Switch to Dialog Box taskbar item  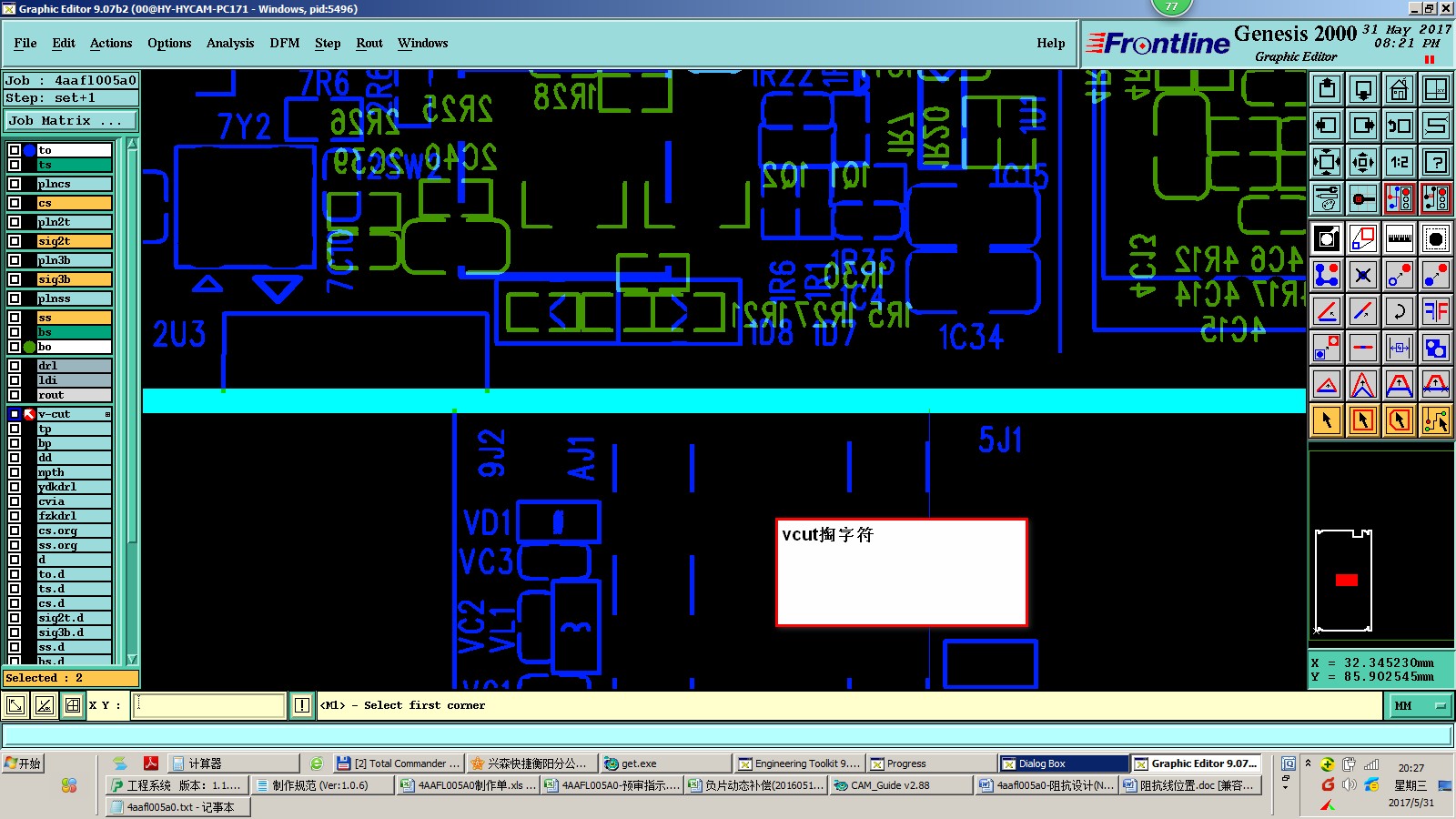click(1063, 763)
